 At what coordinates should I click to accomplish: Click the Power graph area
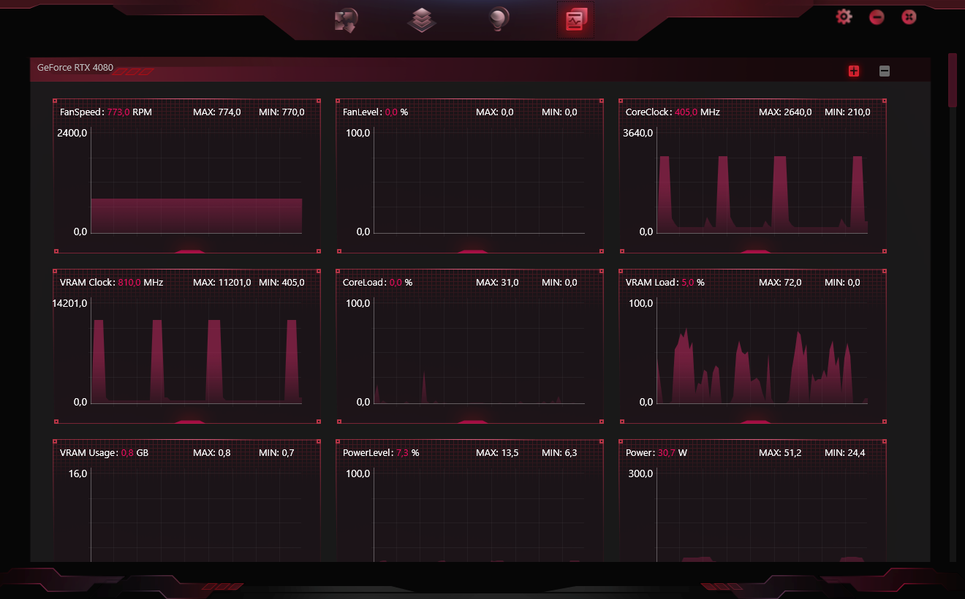762,516
